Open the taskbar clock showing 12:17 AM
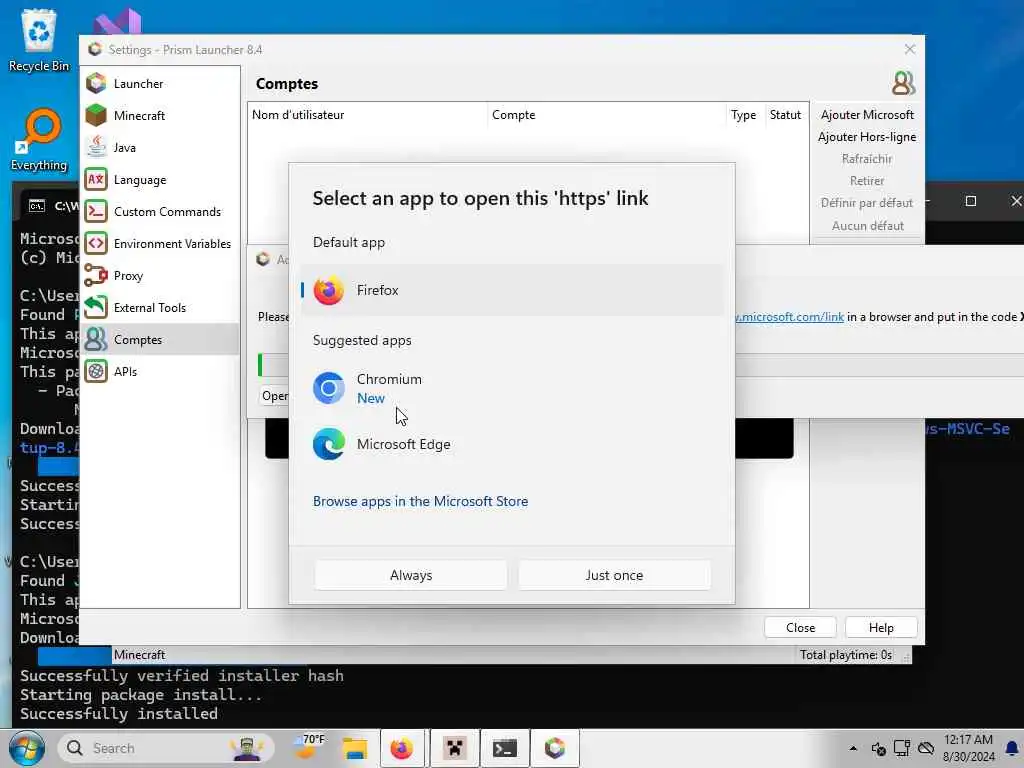 click(968, 748)
